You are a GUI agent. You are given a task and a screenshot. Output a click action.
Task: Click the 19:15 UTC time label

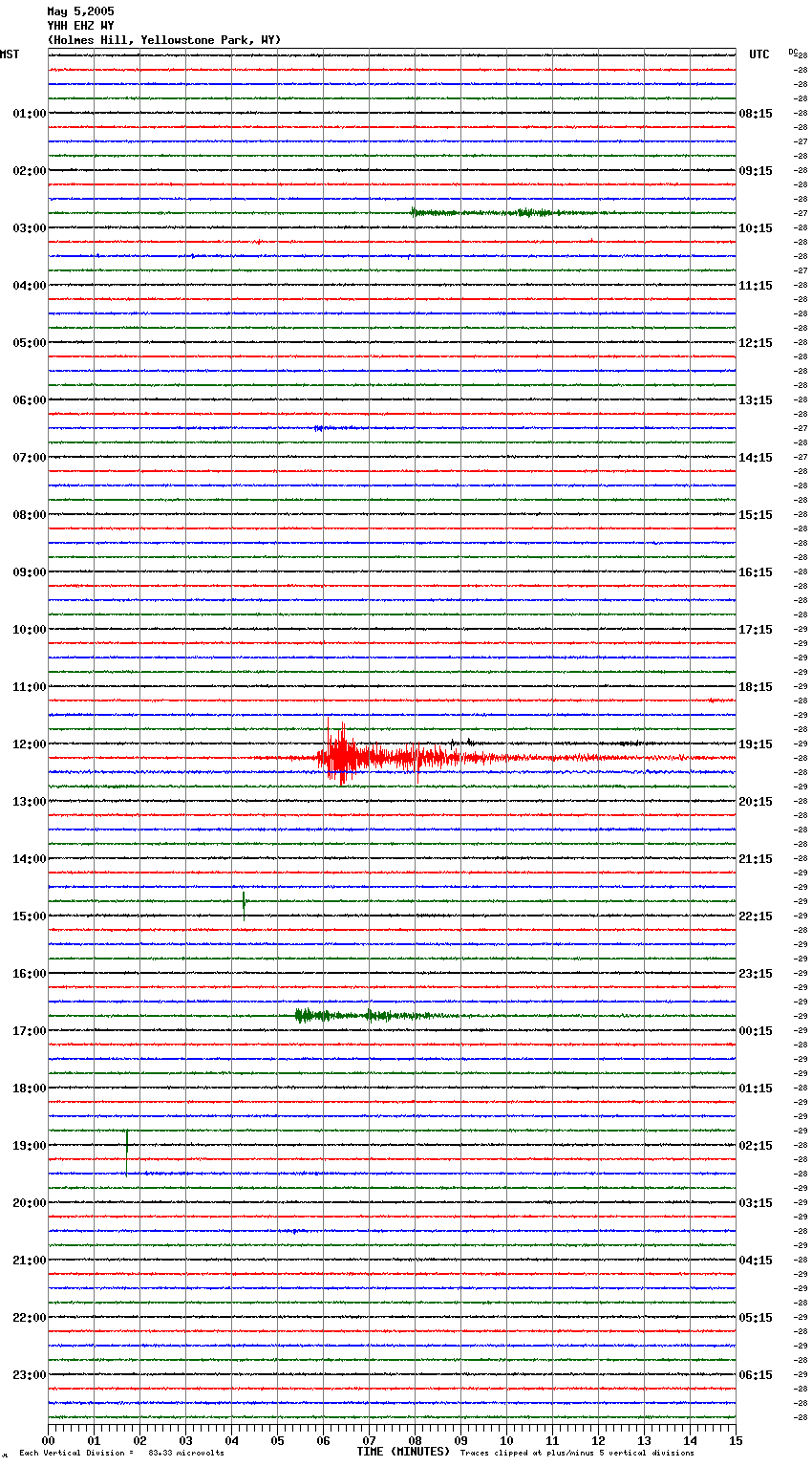point(756,744)
